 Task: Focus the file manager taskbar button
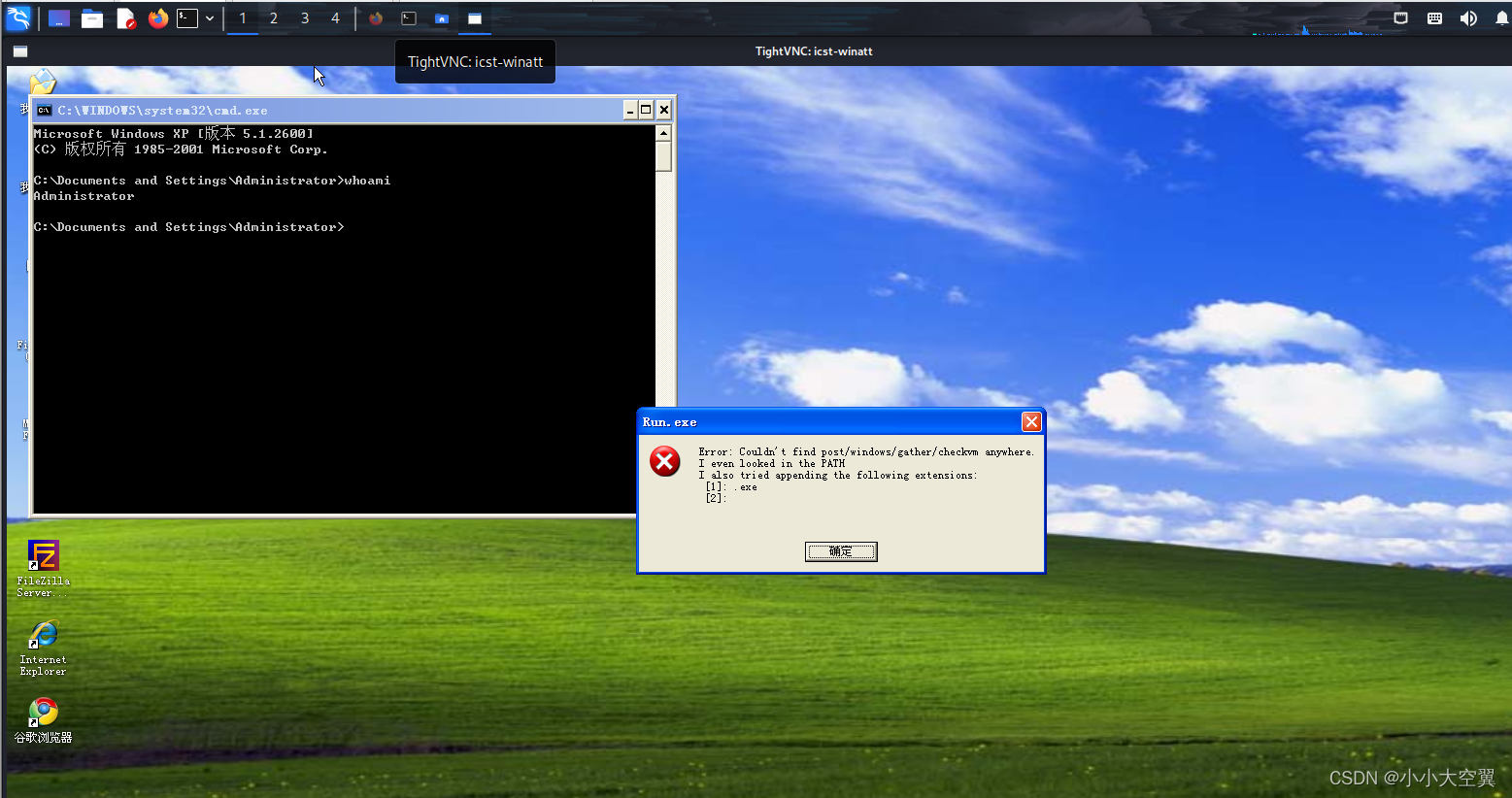point(442,18)
